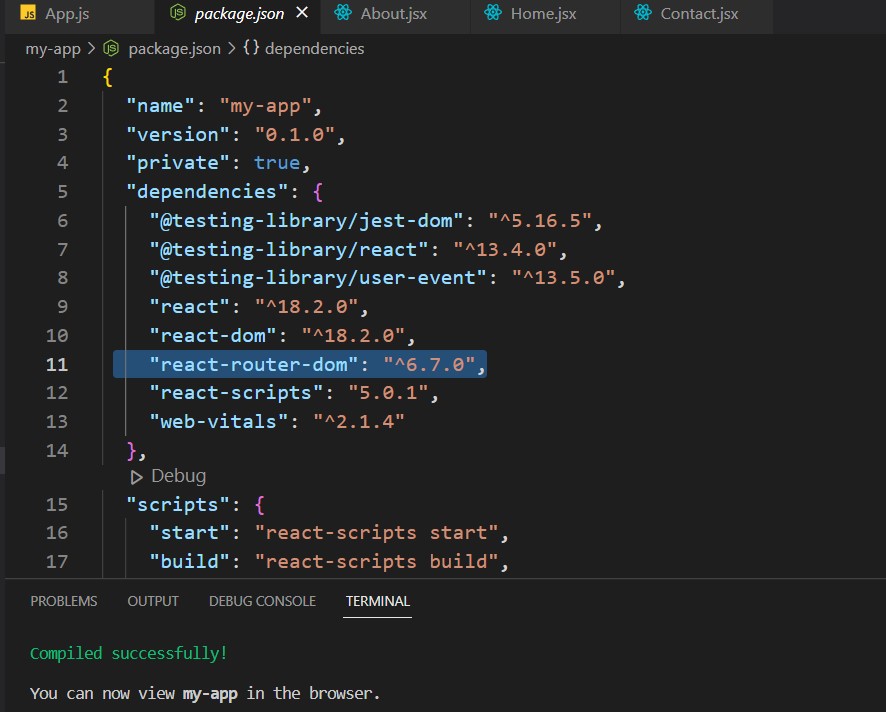Click the React icon on Contact.jsx tab

pos(643,14)
